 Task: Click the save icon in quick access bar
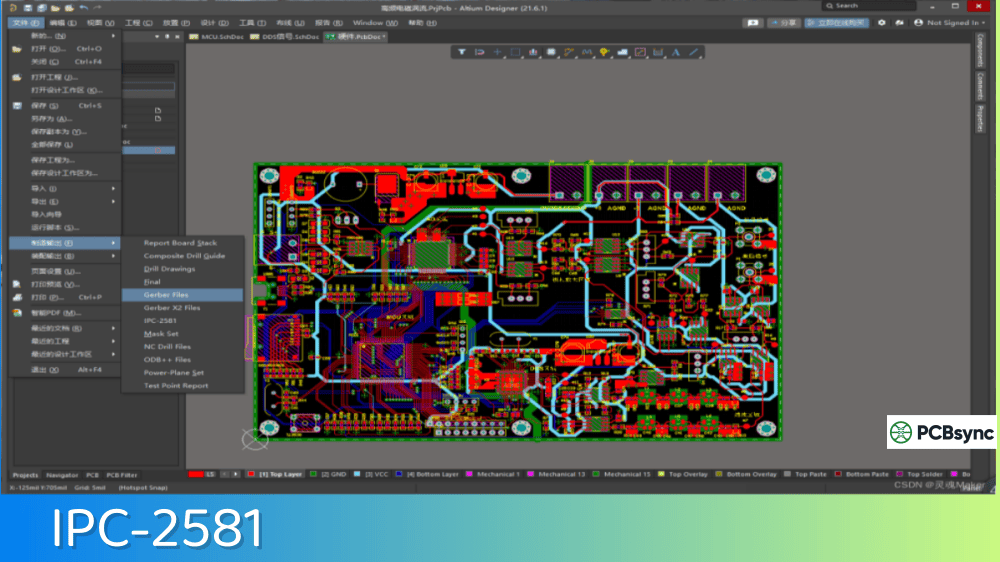[30, 7]
